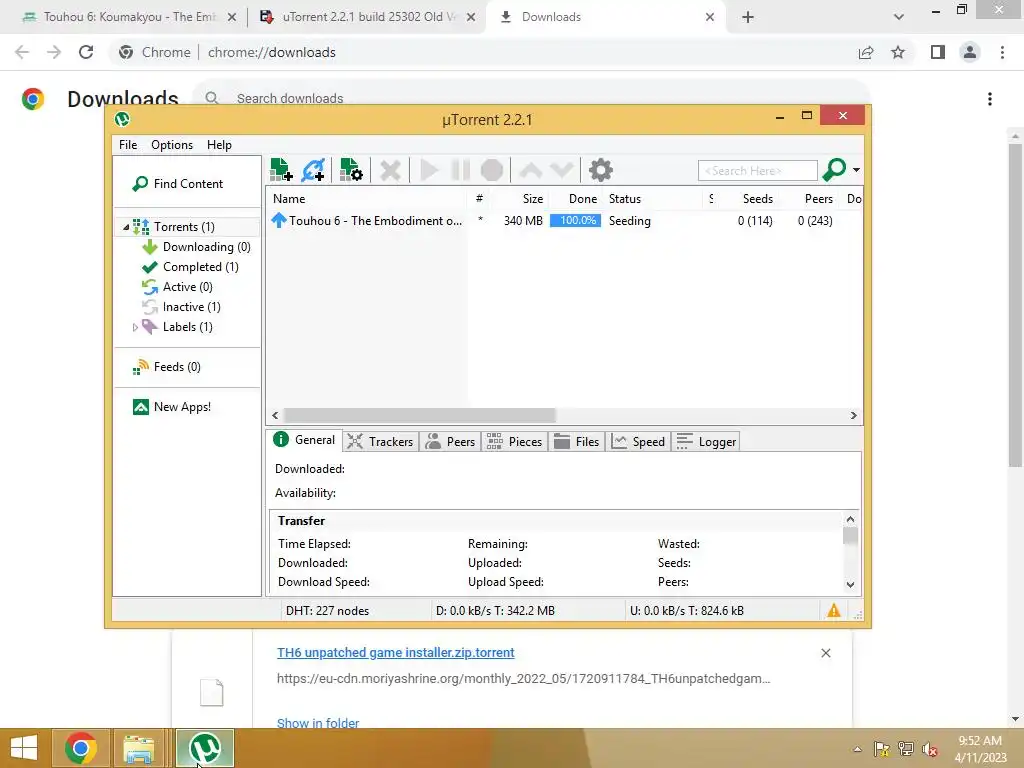Open TH6 unpatched game installer.zip.torrent link
Image resolution: width=1024 pixels, height=768 pixels.
point(396,652)
